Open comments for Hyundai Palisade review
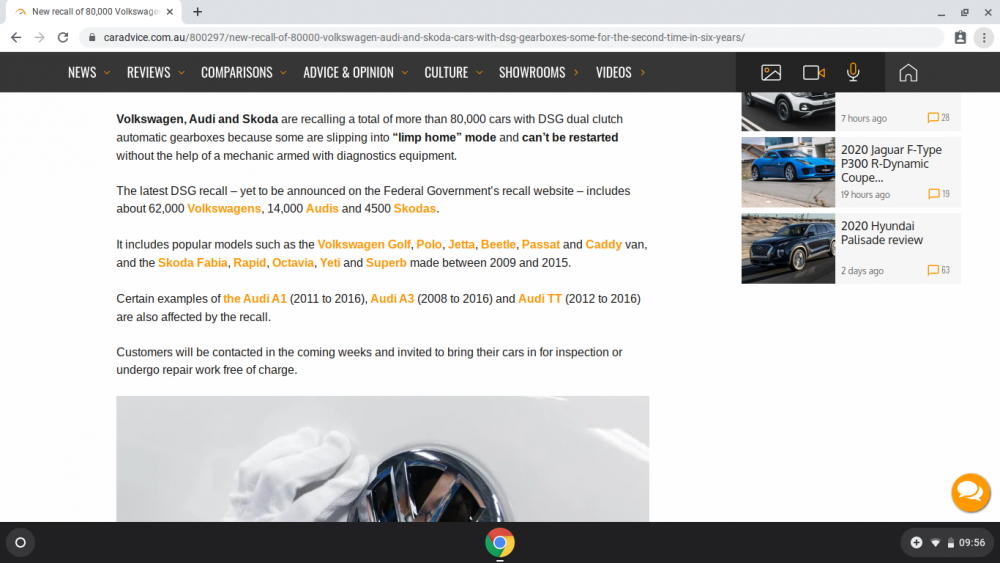The image size is (1000, 563). (939, 270)
